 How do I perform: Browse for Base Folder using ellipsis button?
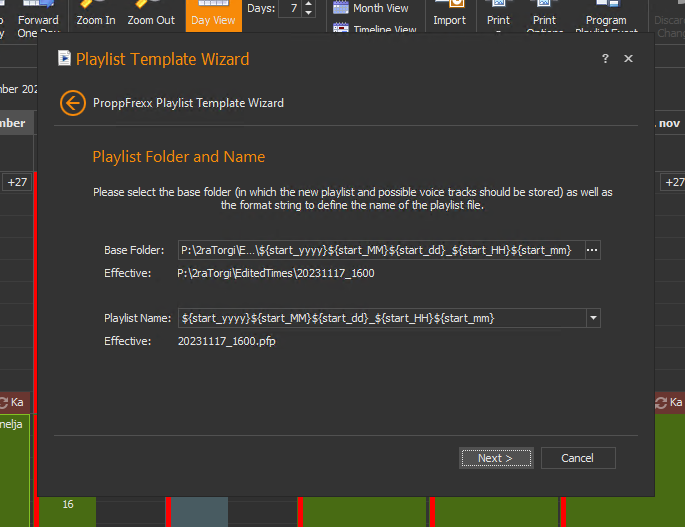(592, 250)
